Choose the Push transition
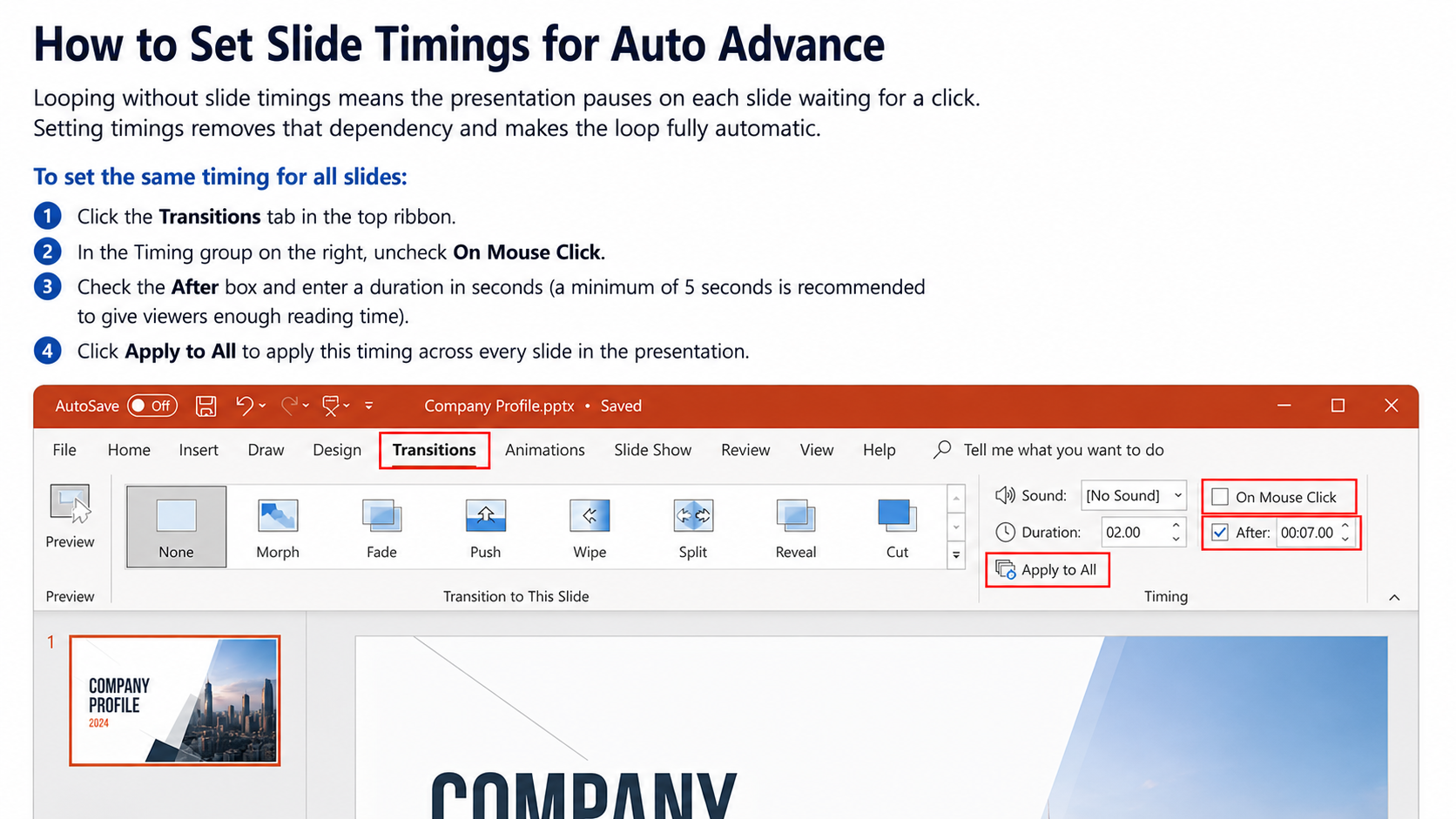This screenshot has width=1456, height=819. [485, 527]
